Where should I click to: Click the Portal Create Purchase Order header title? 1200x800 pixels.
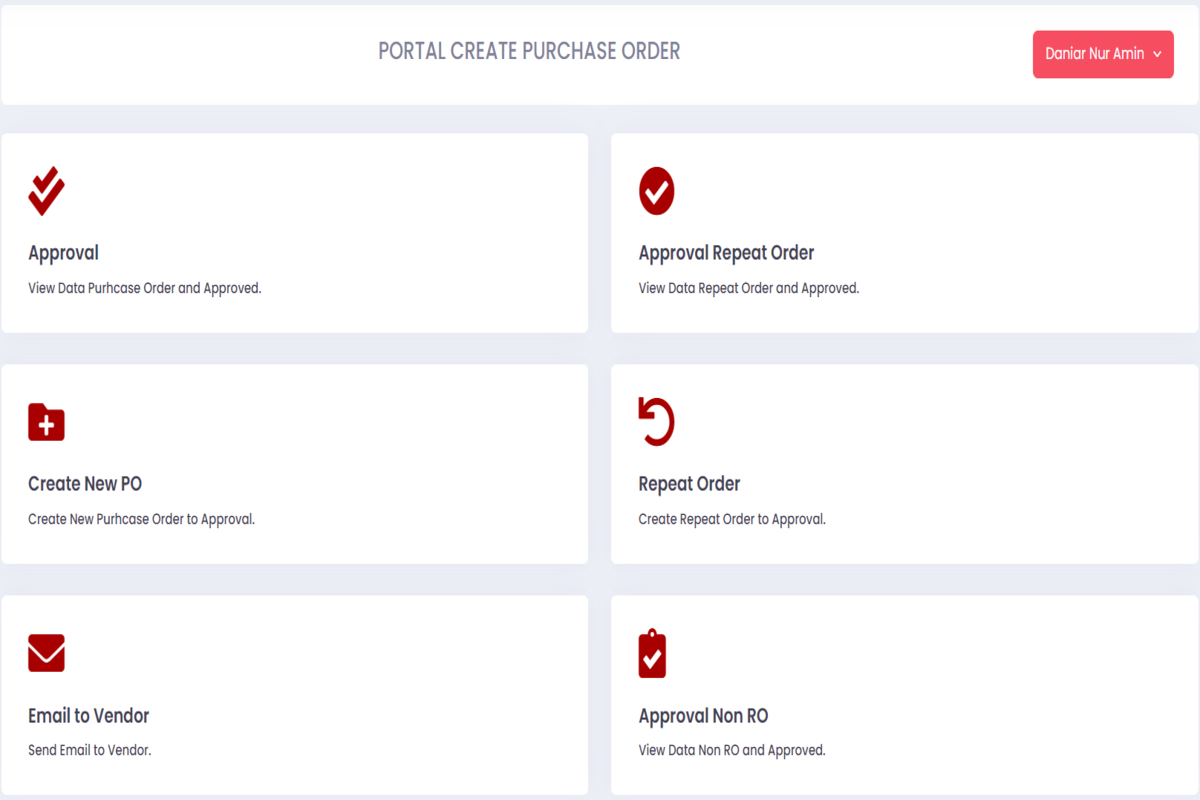[529, 52]
